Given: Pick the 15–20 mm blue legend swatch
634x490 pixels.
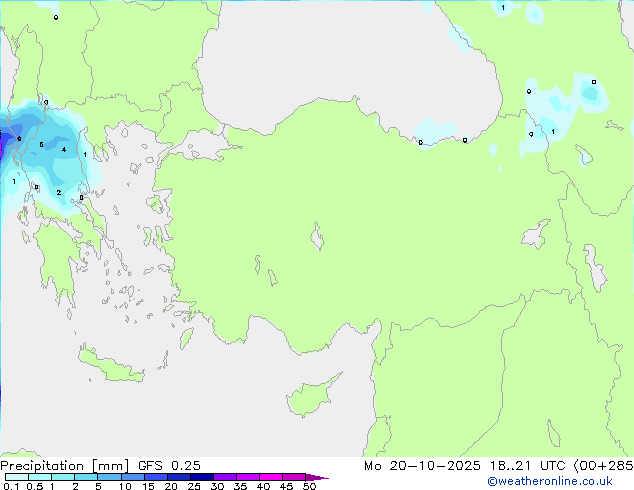Looking at the screenshot, I should (155, 477).
